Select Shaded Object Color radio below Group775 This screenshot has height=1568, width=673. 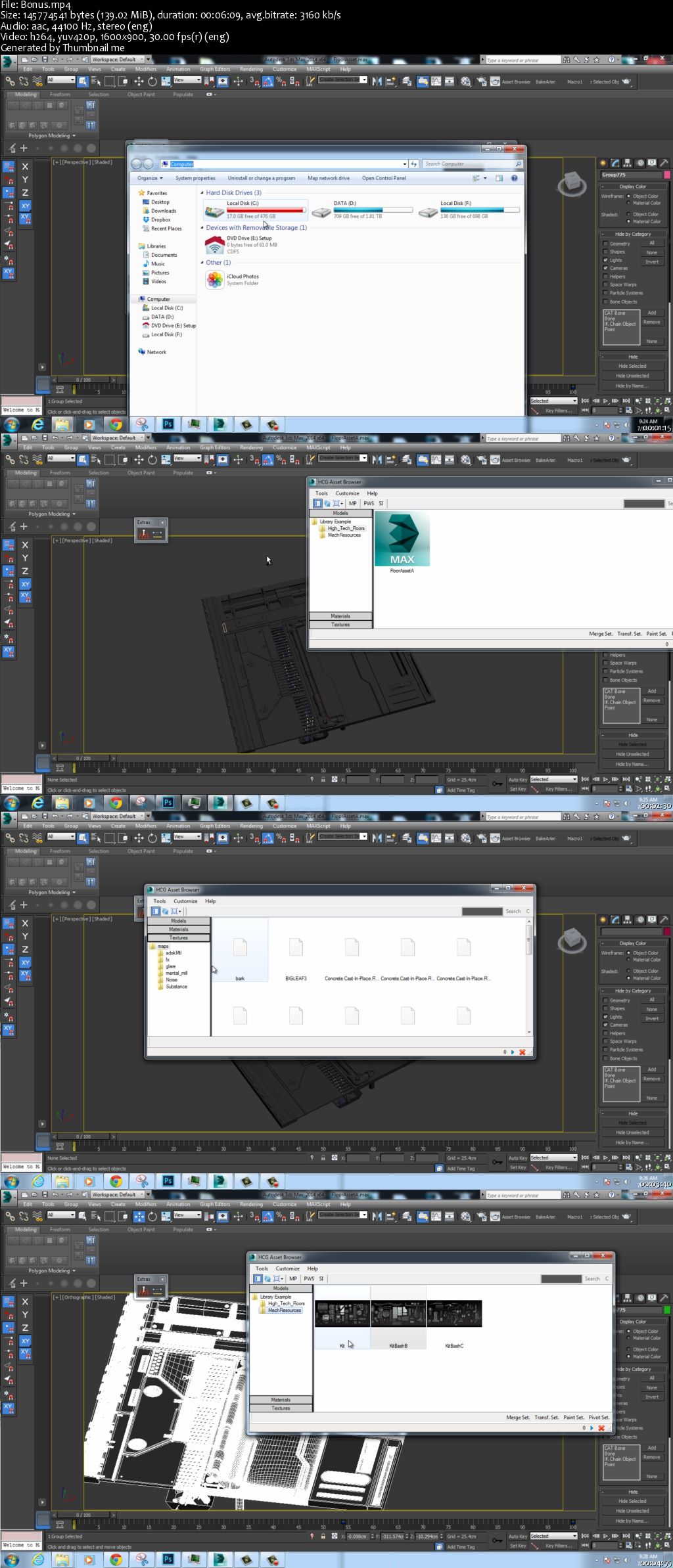point(628,214)
